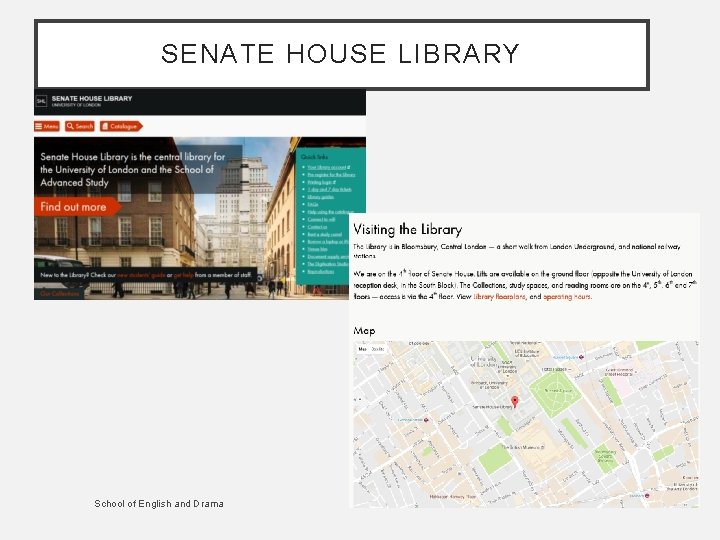Click Holborn tube station marker on map
Viewport: 720px width, 540px height.
coord(647,495)
